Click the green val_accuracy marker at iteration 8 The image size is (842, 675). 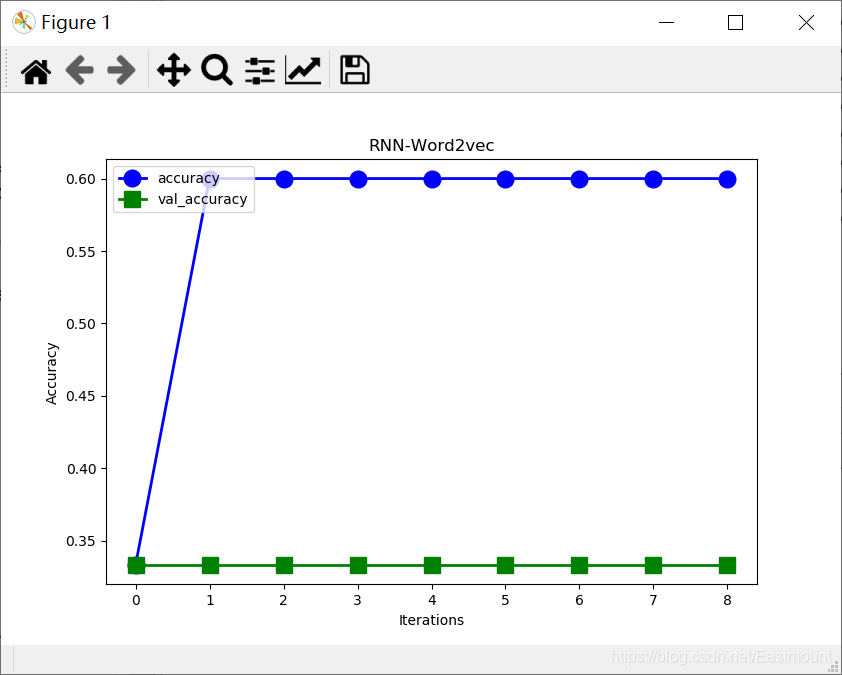(727, 565)
